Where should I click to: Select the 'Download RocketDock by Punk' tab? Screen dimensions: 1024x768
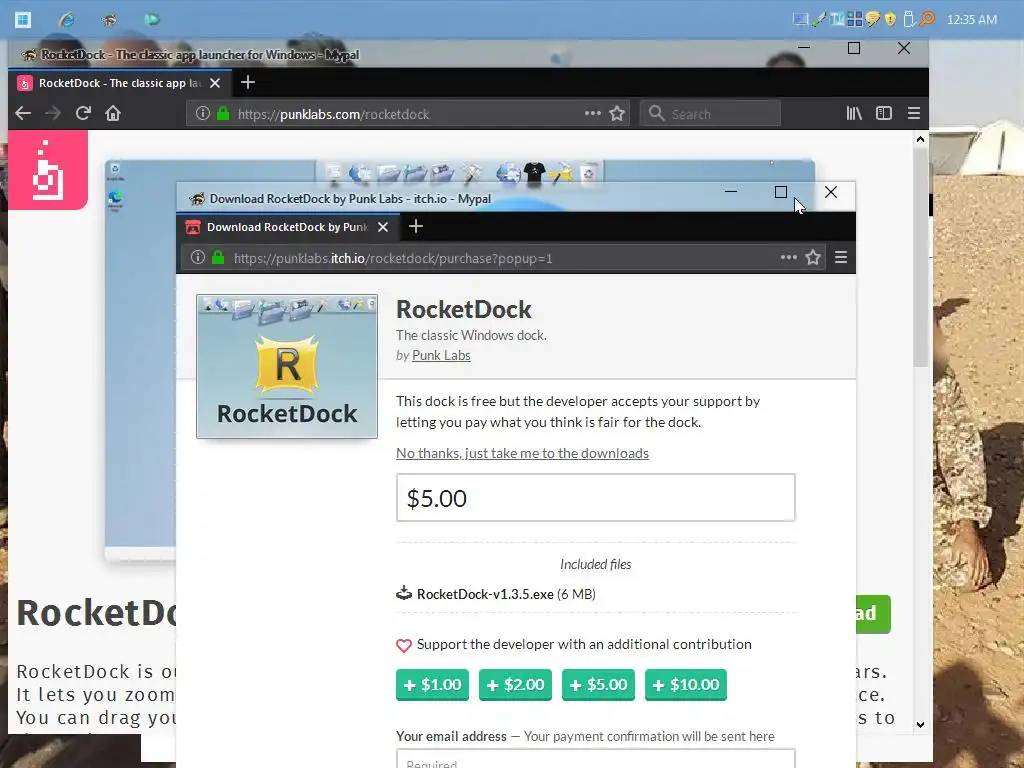point(287,227)
